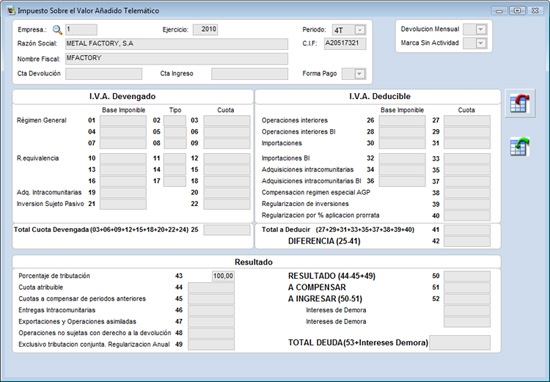Click box 04 Base Imponible field

[123, 132]
